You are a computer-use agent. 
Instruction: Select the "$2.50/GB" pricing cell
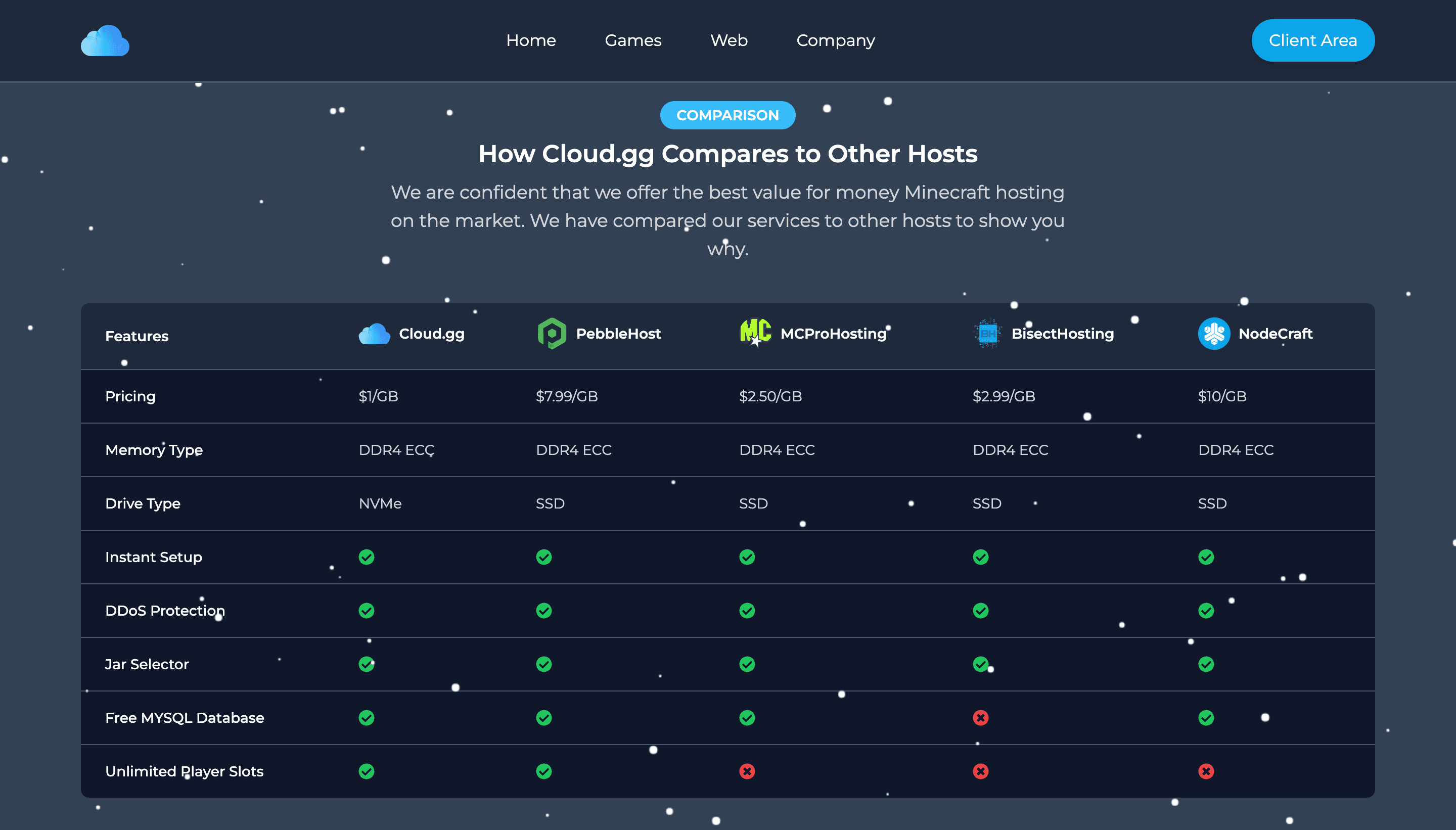[x=770, y=396]
